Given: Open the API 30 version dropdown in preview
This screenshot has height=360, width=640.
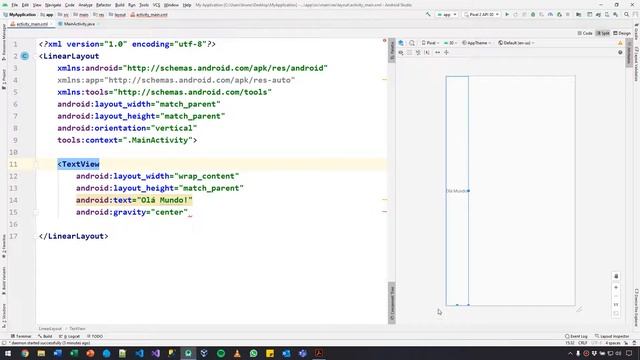Looking at the screenshot, I should 450,43.
